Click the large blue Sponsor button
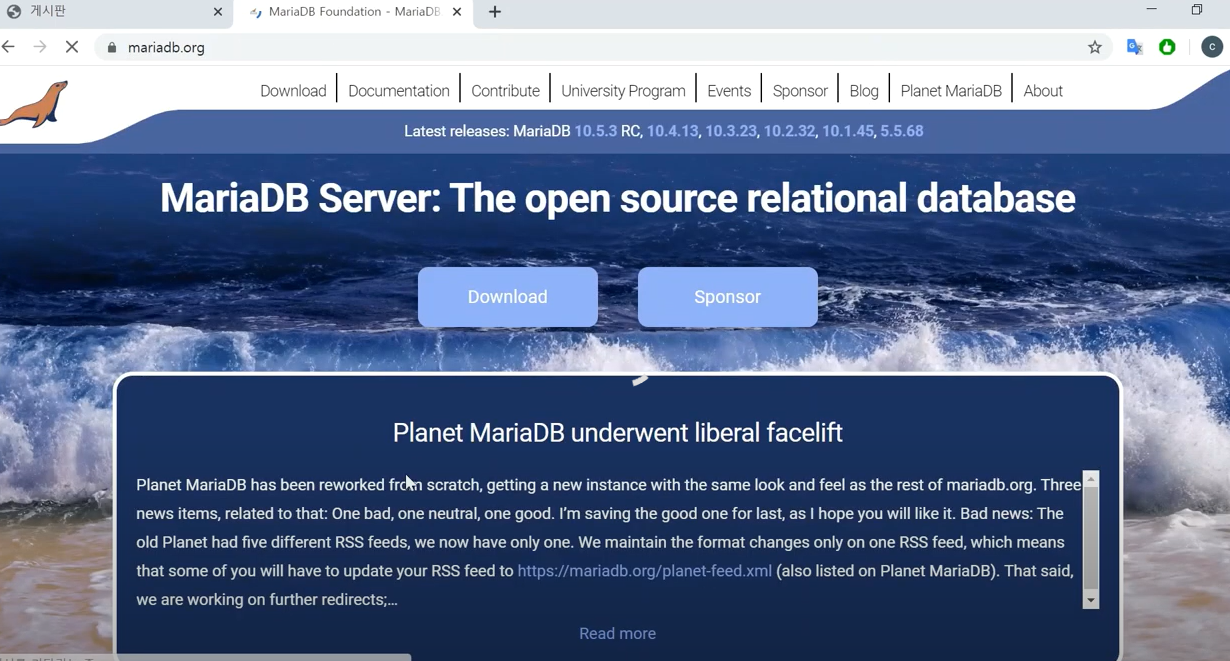 point(728,297)
